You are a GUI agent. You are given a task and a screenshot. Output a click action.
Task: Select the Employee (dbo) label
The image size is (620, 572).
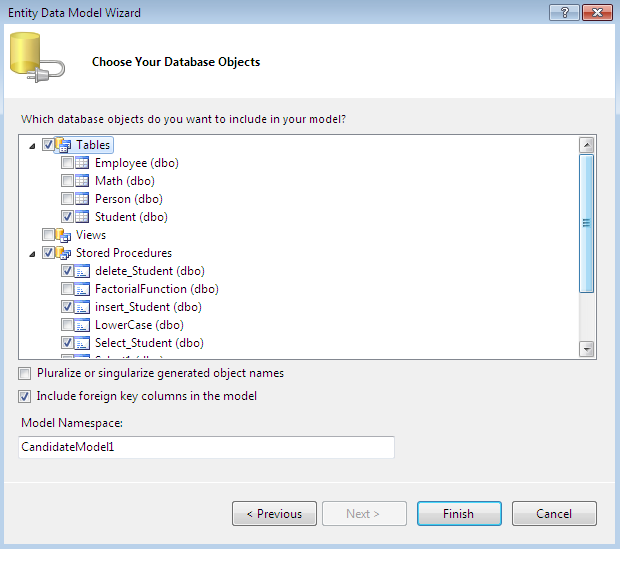tap(137, 163)
